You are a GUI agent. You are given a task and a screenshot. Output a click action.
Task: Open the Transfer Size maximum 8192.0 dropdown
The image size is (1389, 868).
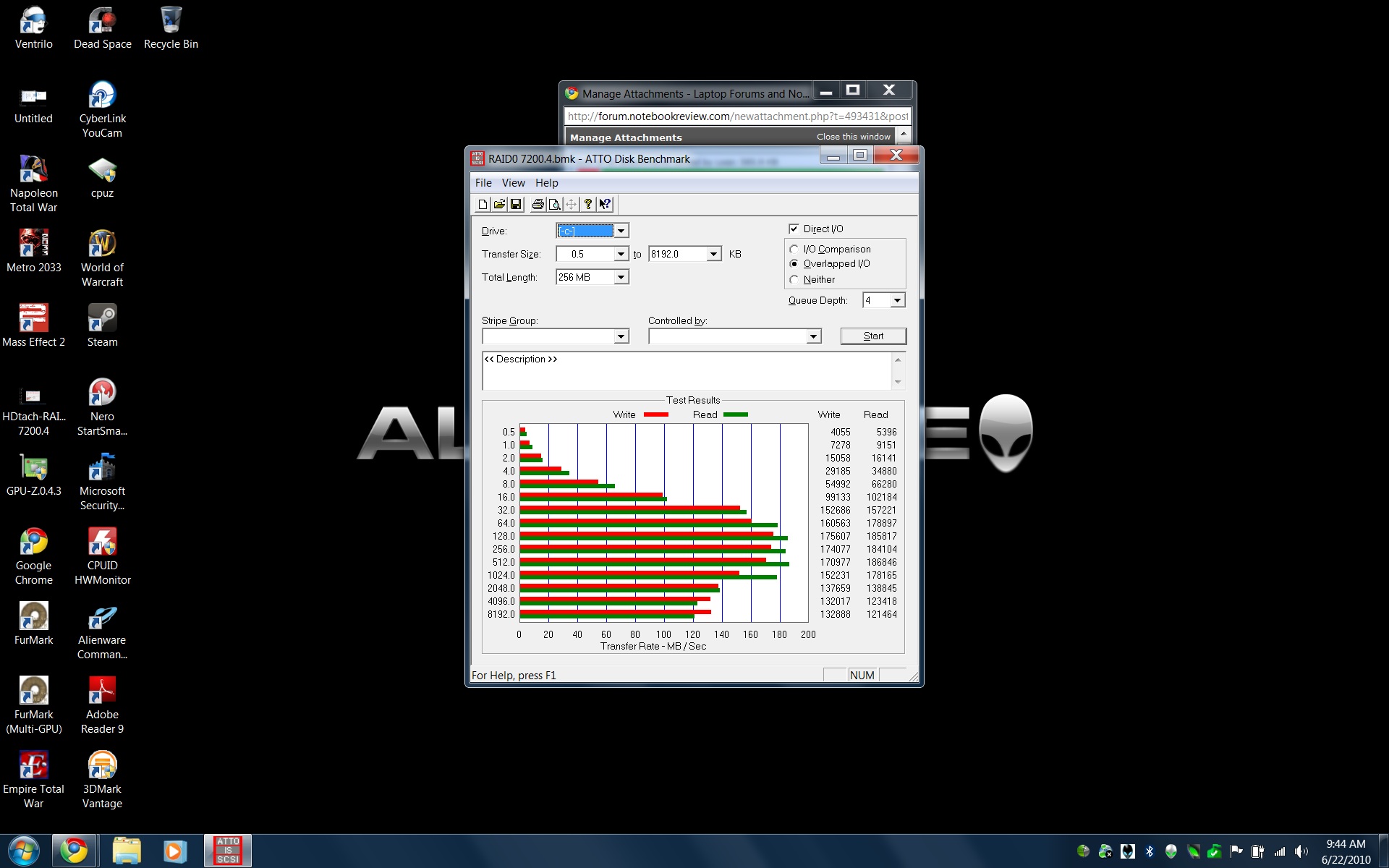click(x=714, y=254)
